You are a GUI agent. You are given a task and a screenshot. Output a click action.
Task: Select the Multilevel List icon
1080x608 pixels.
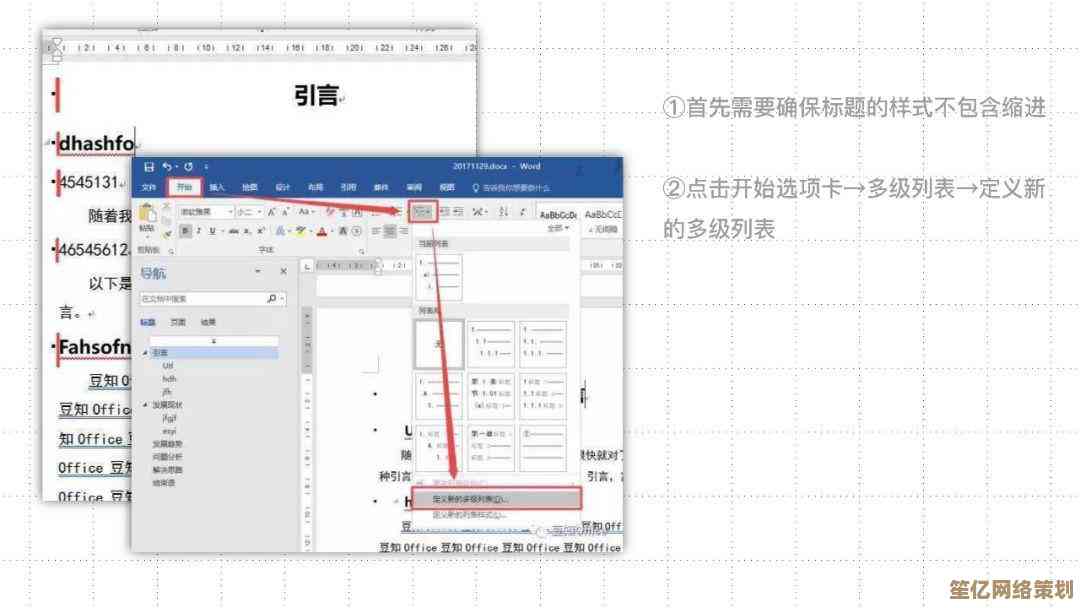423,212
